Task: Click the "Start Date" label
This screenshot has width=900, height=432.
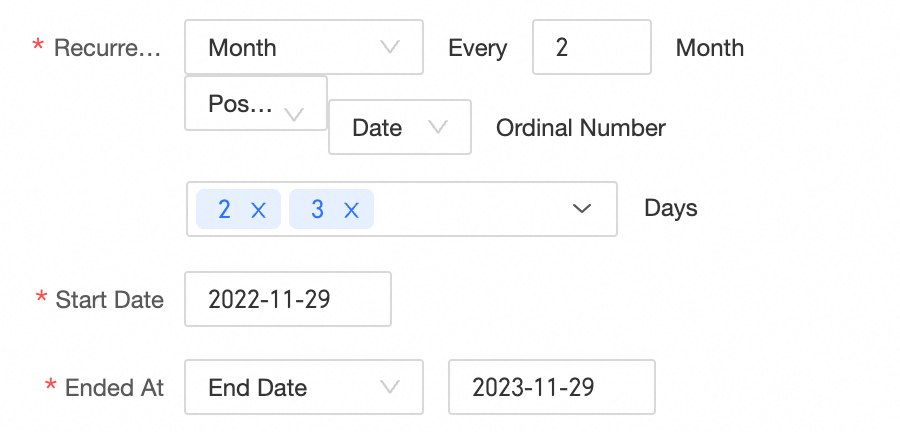Action: [109, 300]
